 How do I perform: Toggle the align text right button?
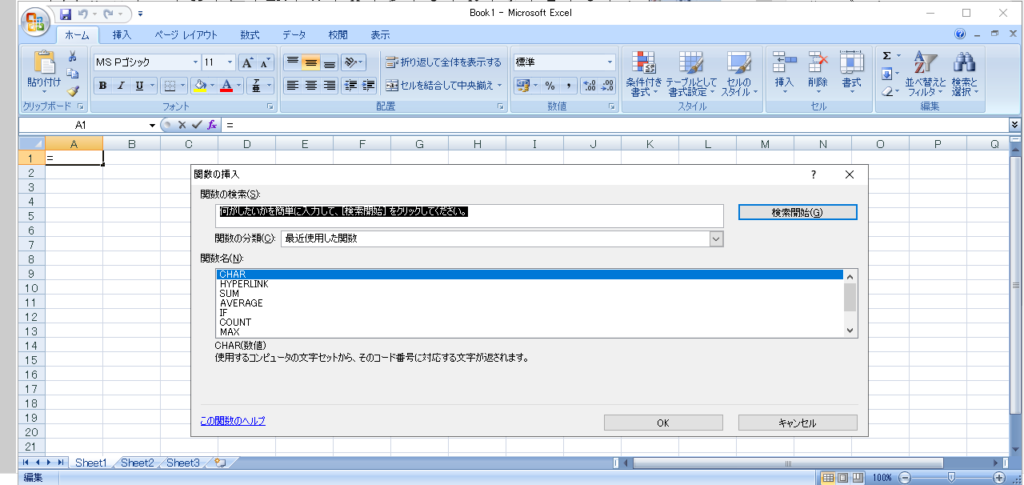tap(329, 85)
